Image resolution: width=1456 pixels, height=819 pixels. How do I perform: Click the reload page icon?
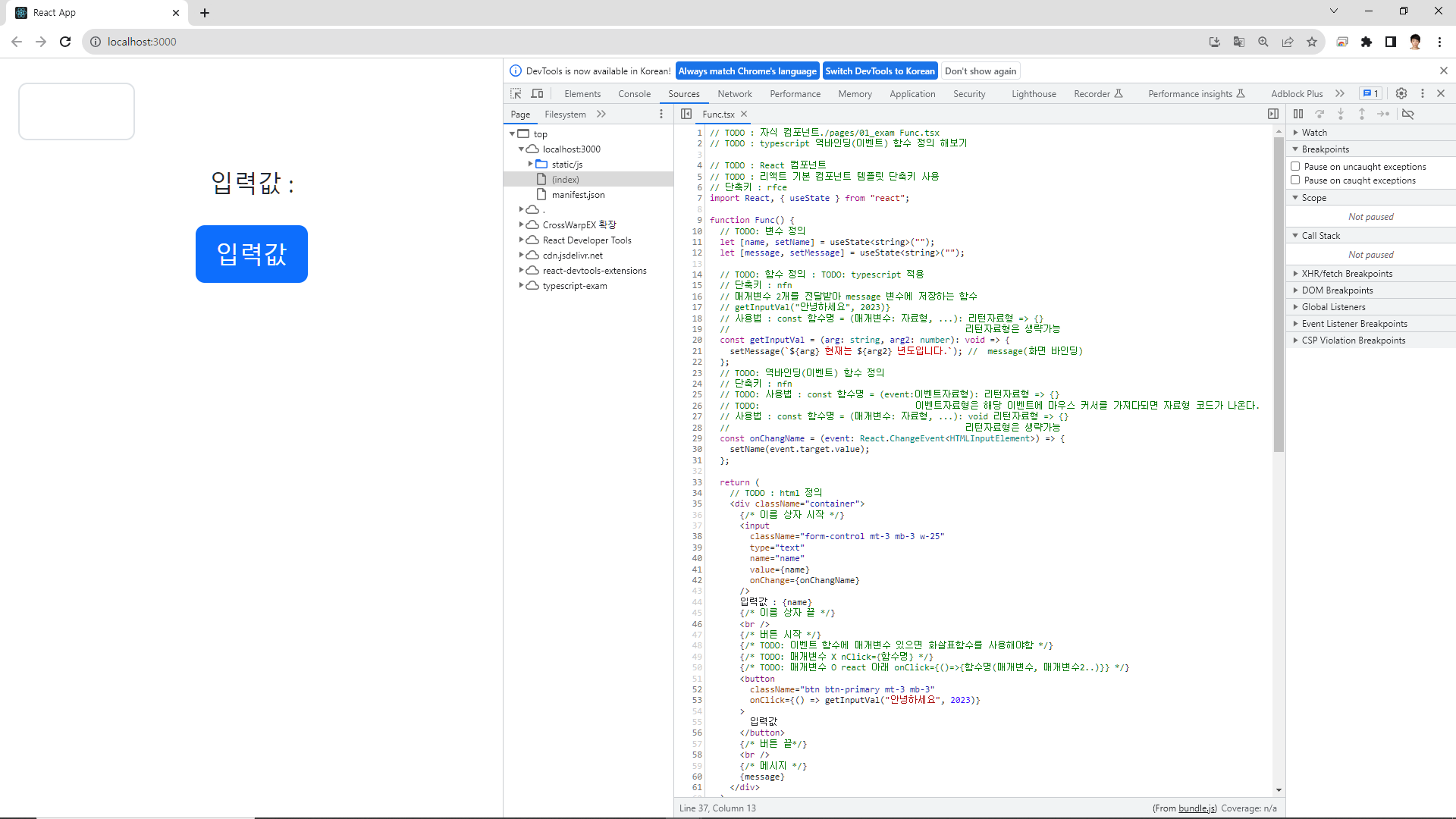(x=65, y=42)
